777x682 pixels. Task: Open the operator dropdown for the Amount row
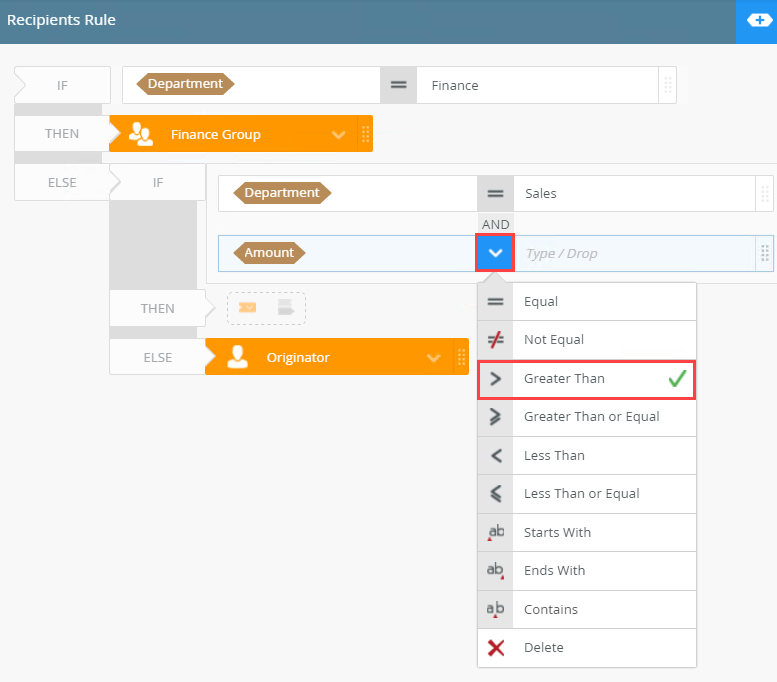click(495, 253)
